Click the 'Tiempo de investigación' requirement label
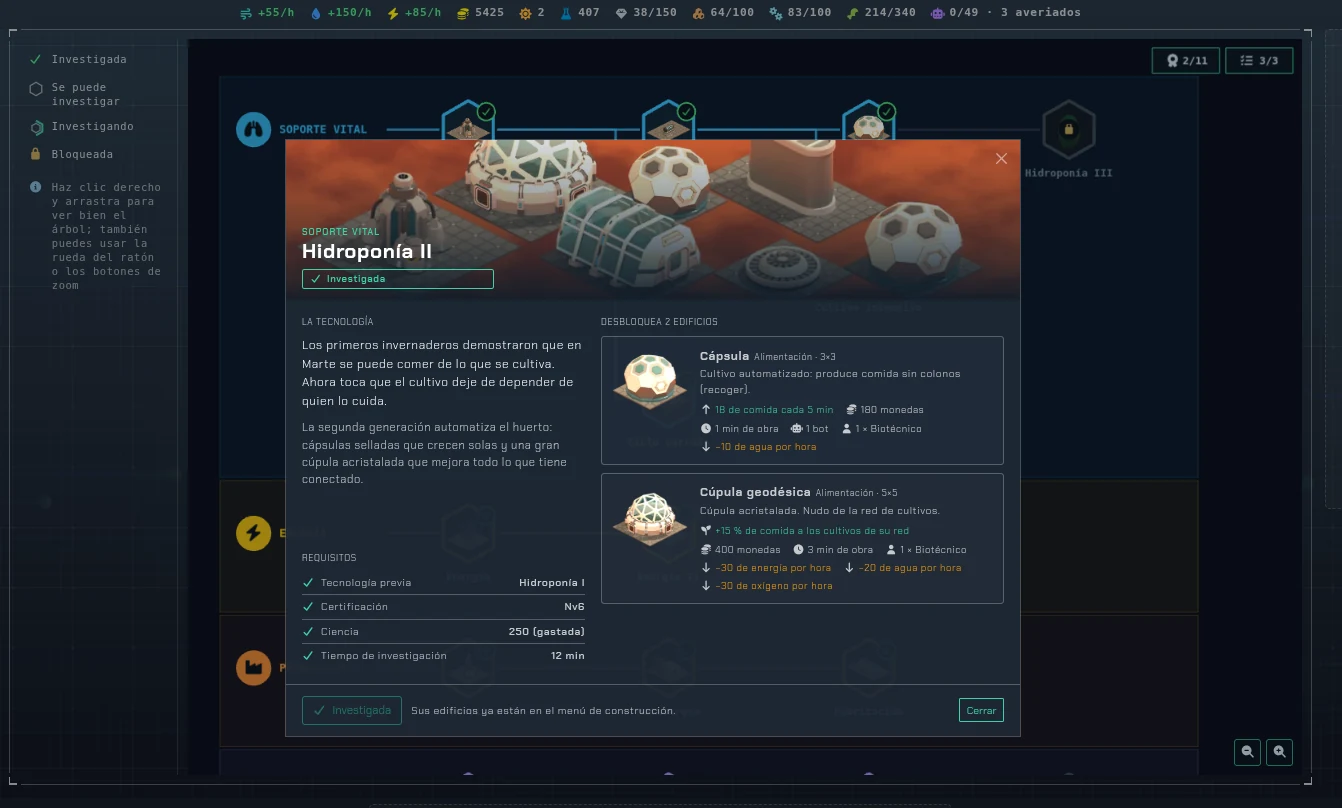This screenshot has height=808, width=1342. [384, 656]
